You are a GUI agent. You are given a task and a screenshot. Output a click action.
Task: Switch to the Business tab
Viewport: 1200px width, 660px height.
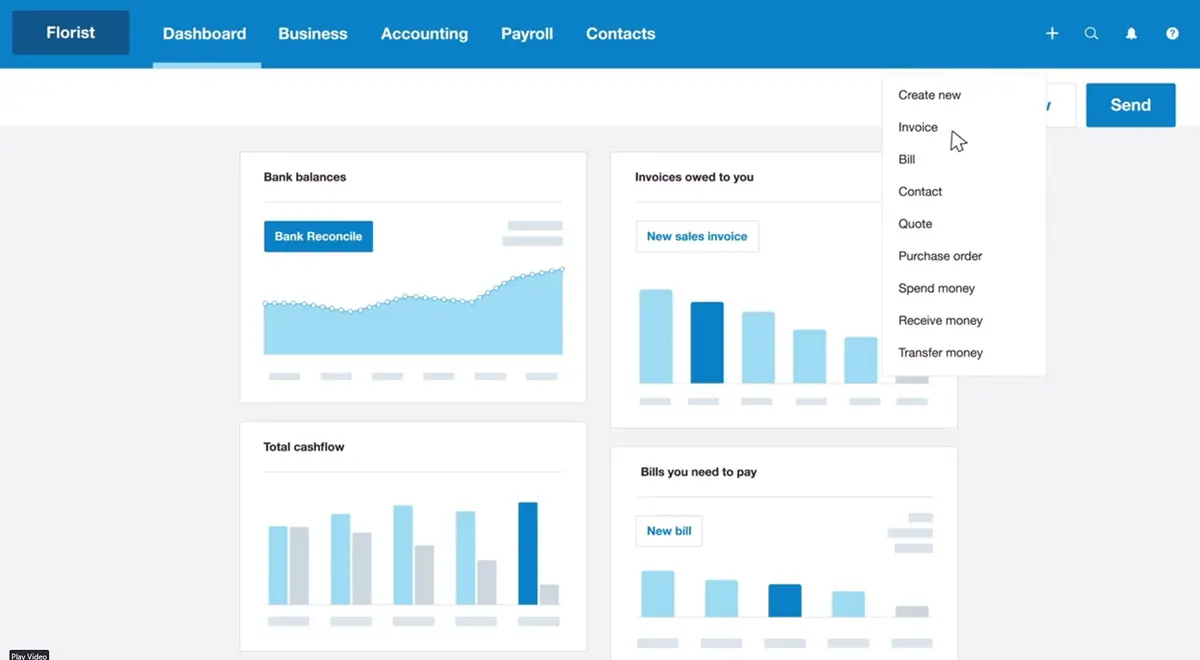[x=312, y=33]
